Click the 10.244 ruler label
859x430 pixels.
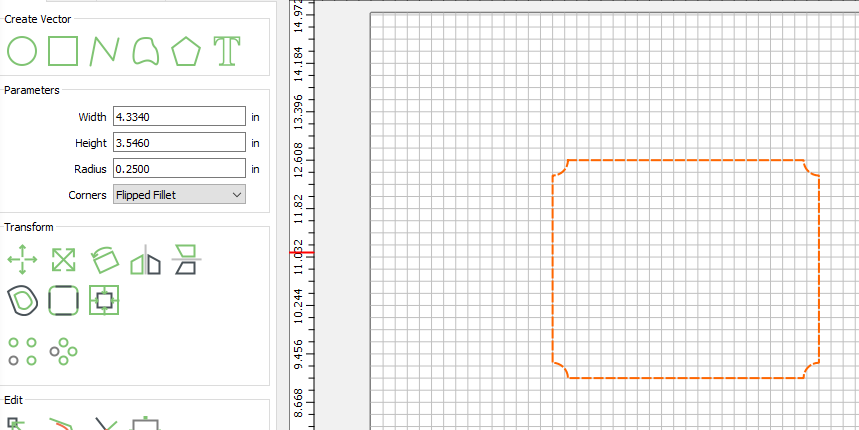299,307
